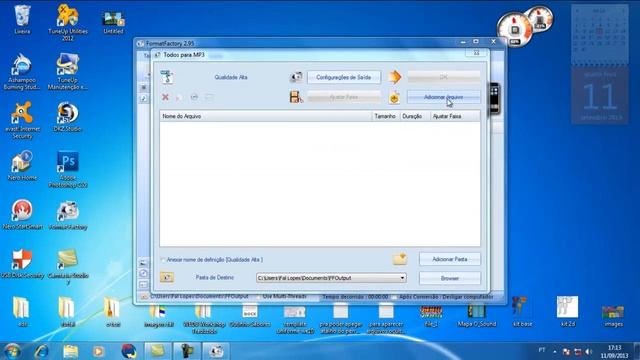Sort by Duração column header
640x360 pixels.
(x=415, y=116)
